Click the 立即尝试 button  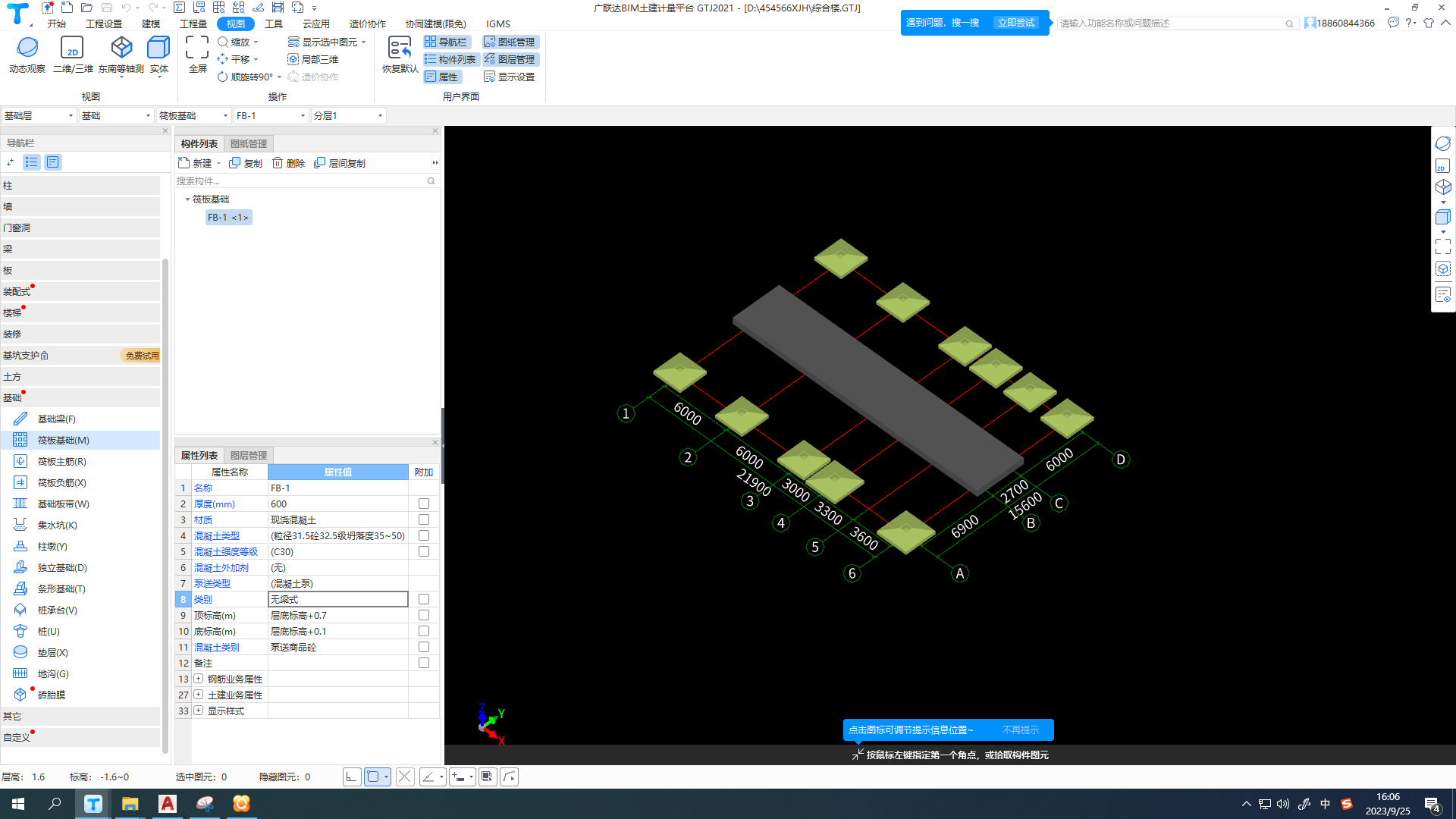pos(1015,23)
